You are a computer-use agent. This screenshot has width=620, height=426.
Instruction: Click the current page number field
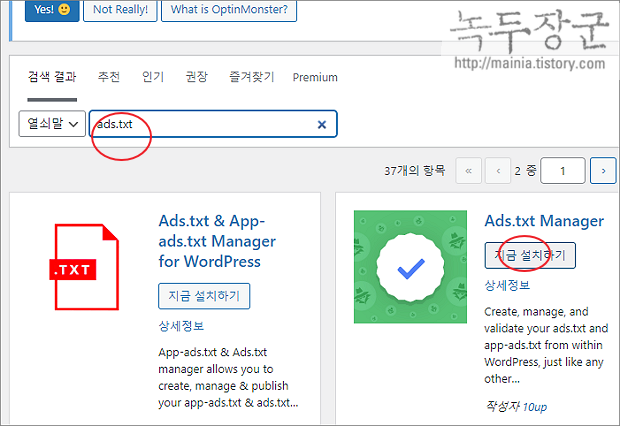563,171
